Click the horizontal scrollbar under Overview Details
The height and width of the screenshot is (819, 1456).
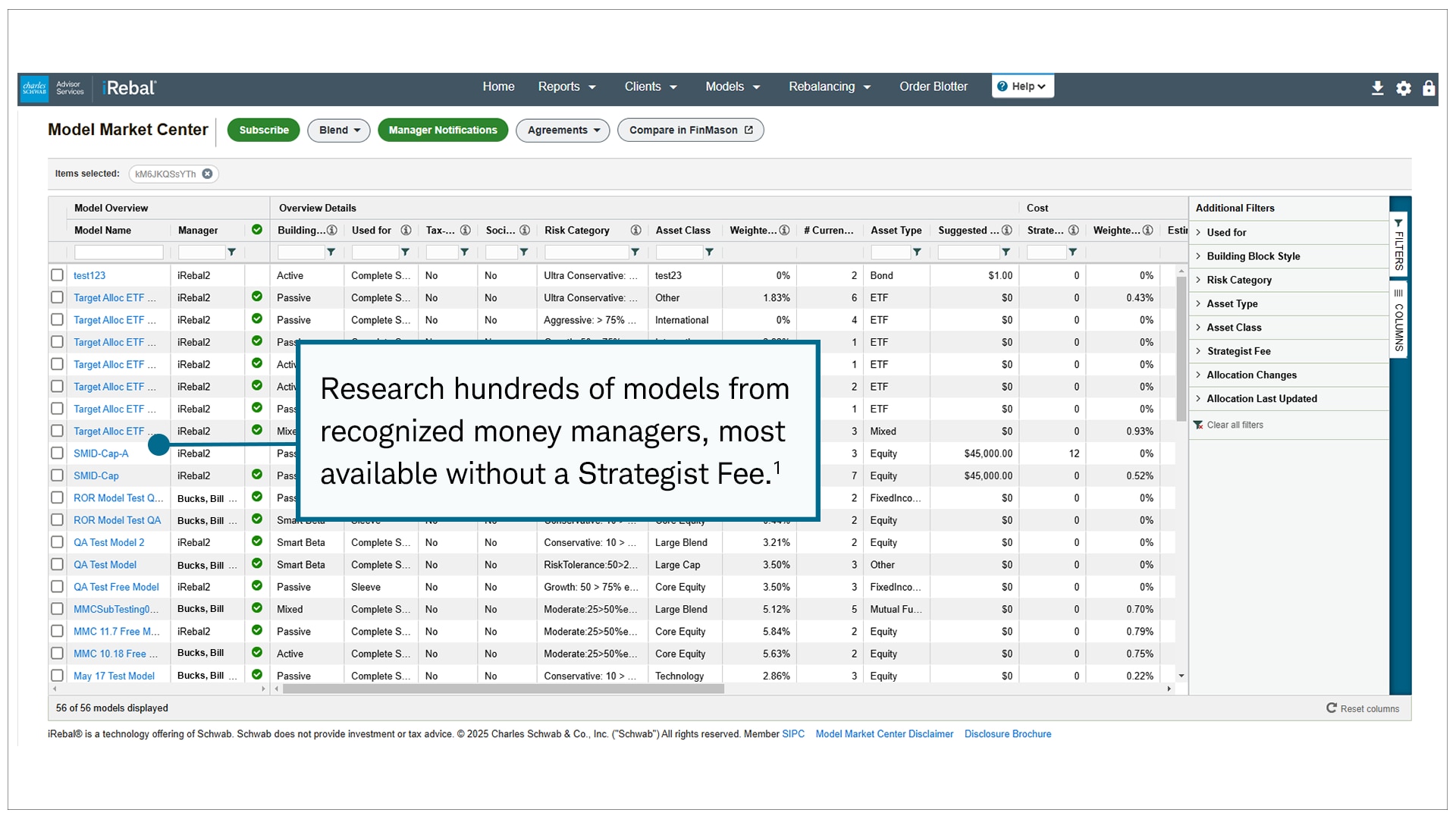tap(504, 689)
